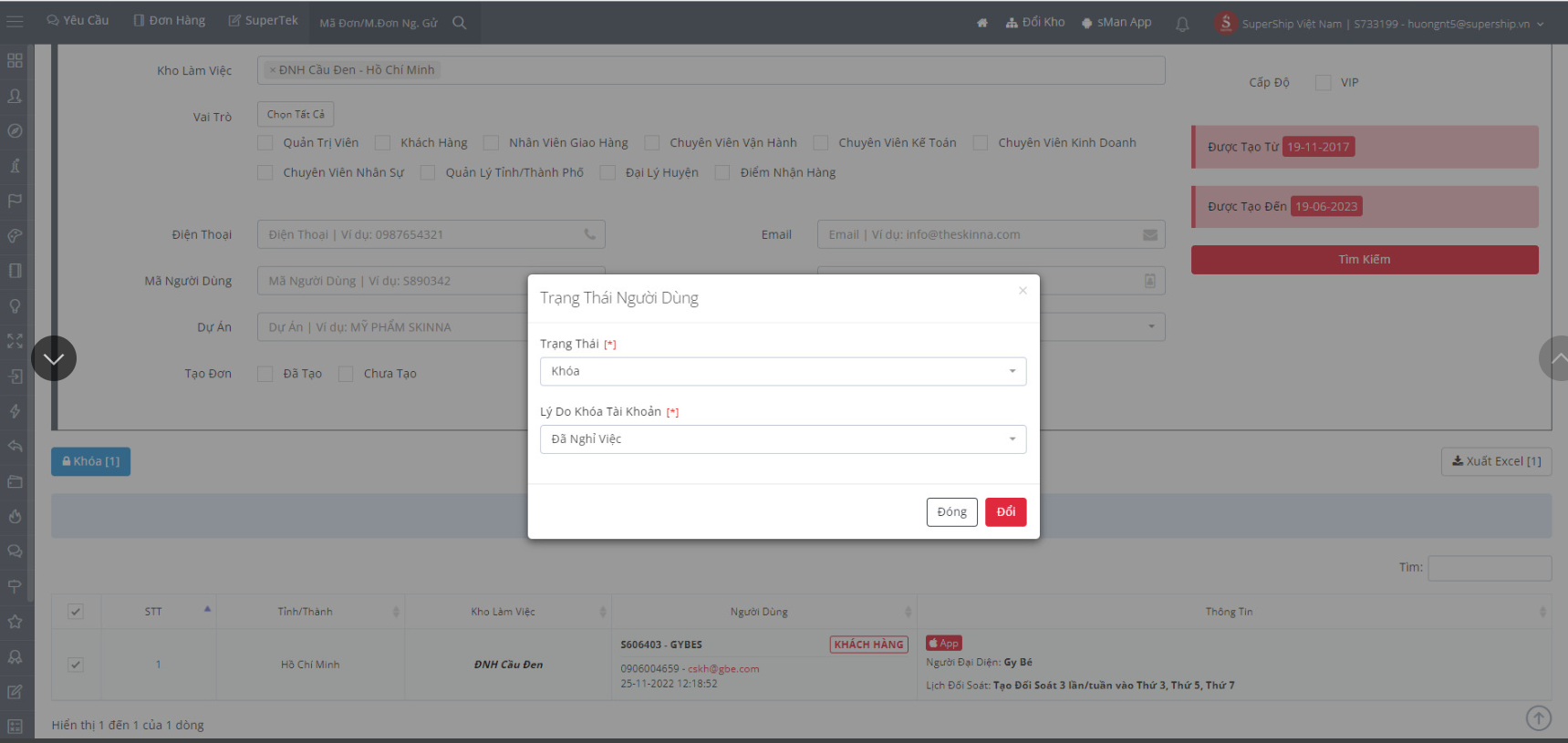Click the search magnifier icon in top bar
The image size is (1568, 743).
point(459,22)
